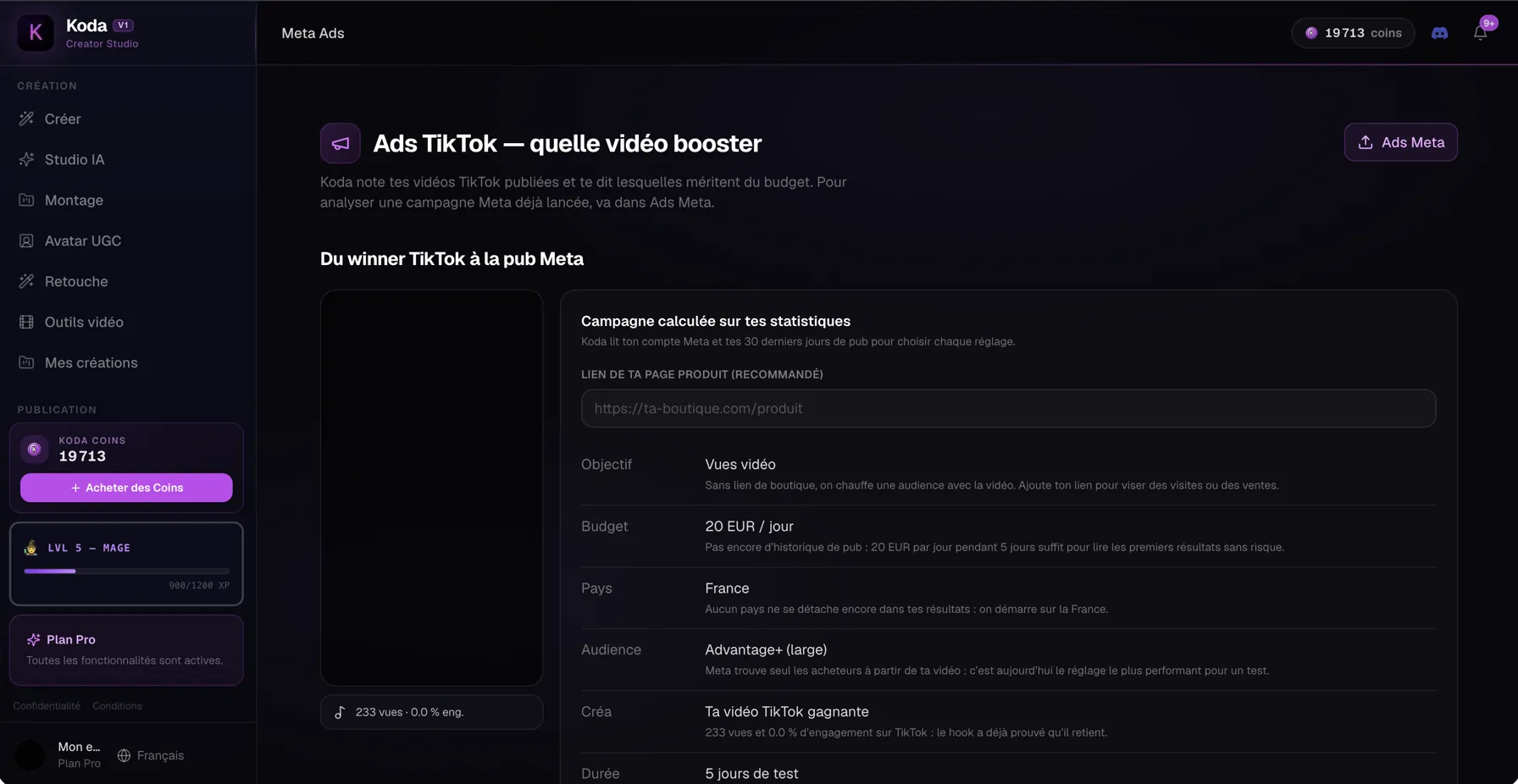Click the Ads Meta button
The width and height of the screenshot is (1518, 784).
[x=1400, y=142]
